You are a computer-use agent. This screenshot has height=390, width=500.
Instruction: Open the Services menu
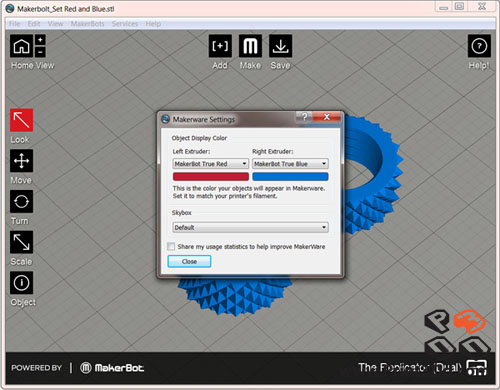coord(125,24)
